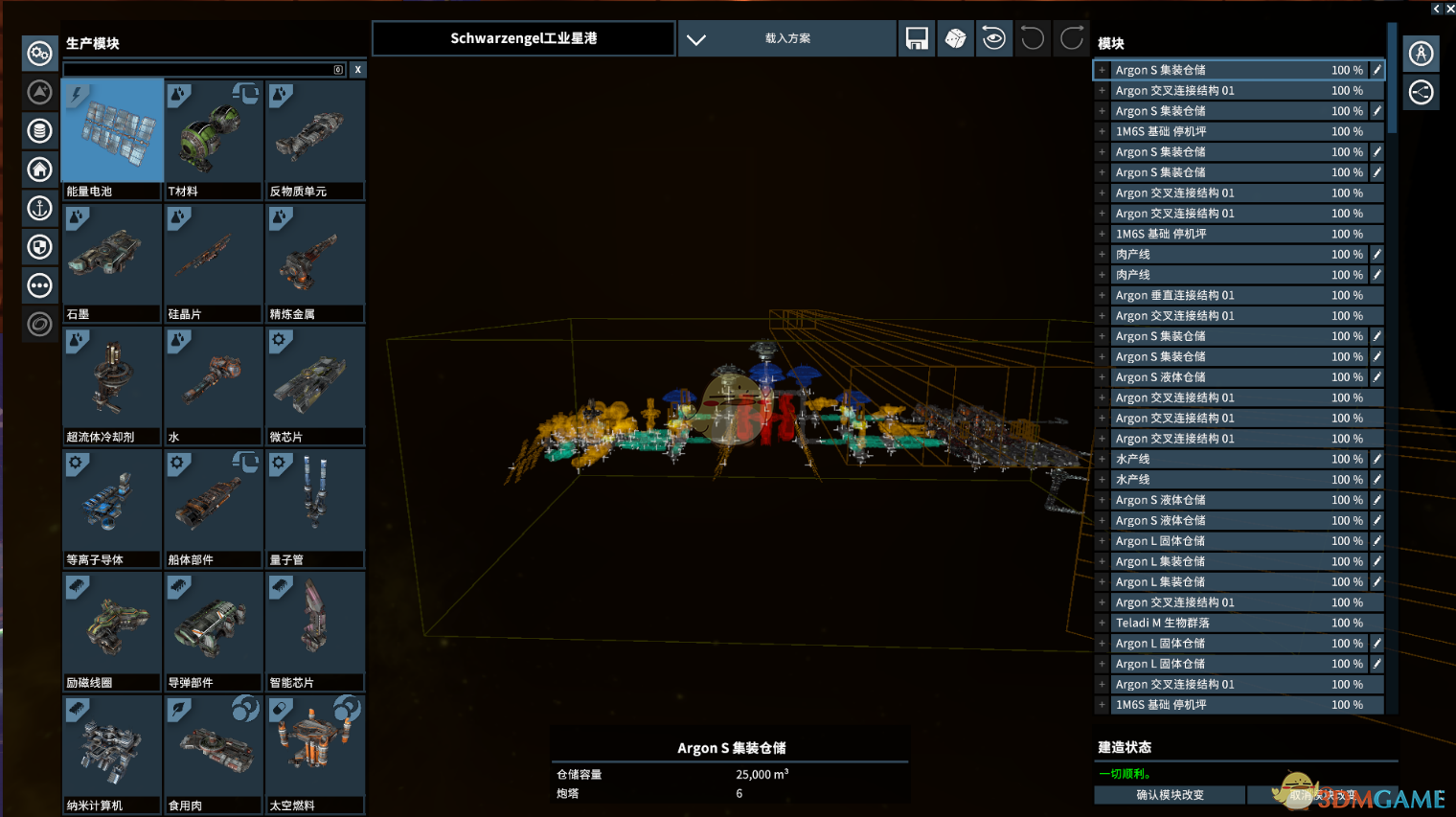Open the 载入方案 load plan dropdown

[786, 38]
